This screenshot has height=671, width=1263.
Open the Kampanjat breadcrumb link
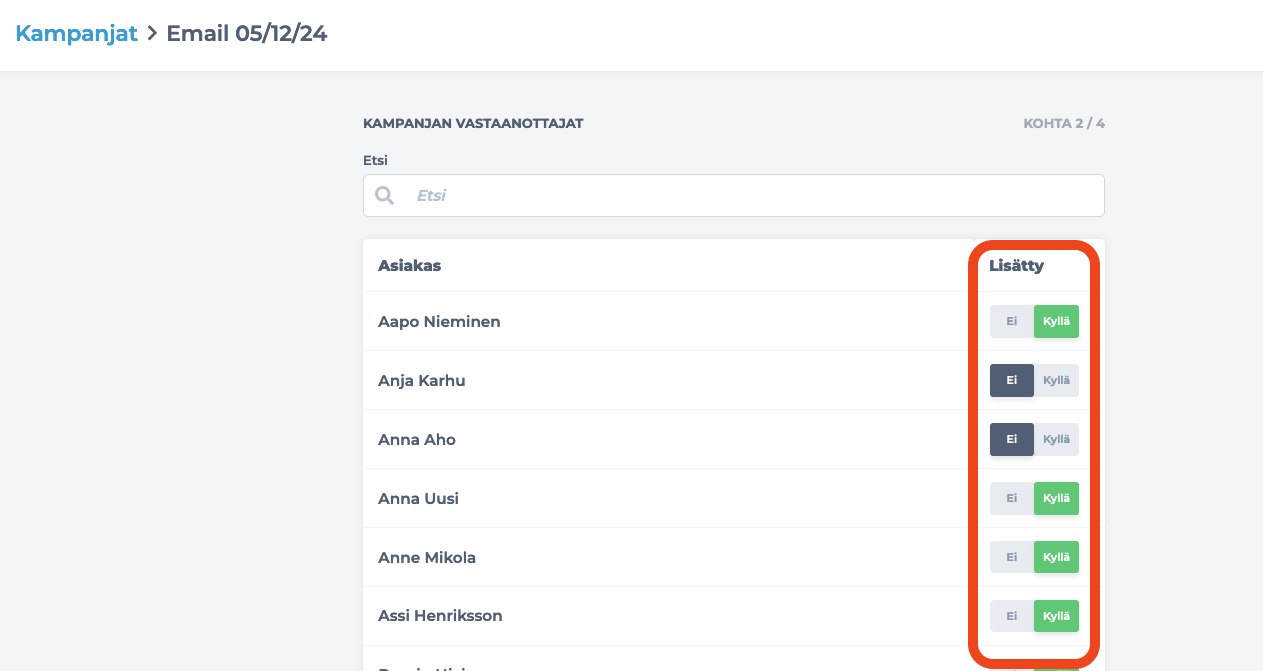[x=76, y=33]
